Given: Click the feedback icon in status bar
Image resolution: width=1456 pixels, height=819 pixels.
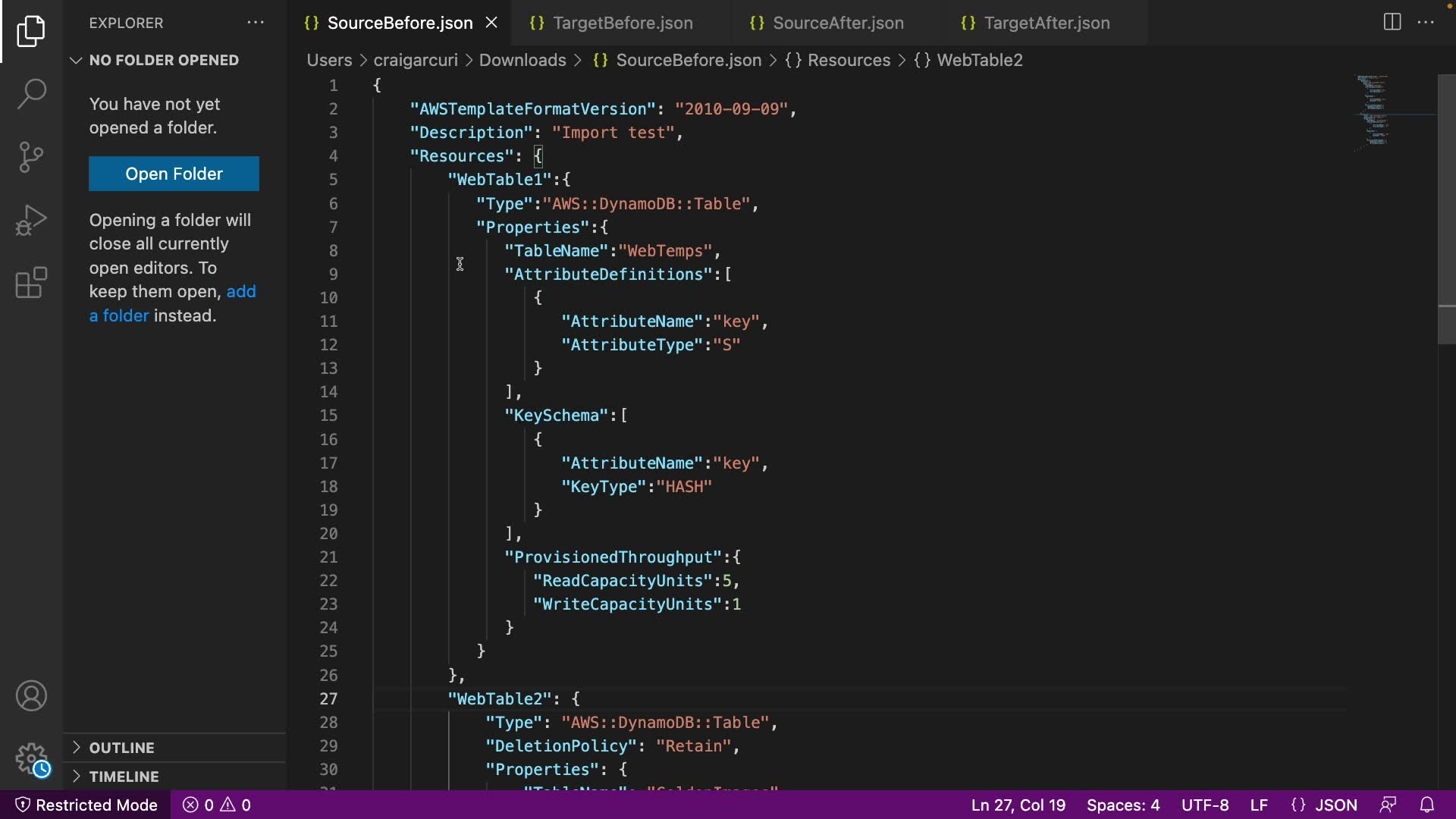Looking at the screenshot, I should 1388,805.
